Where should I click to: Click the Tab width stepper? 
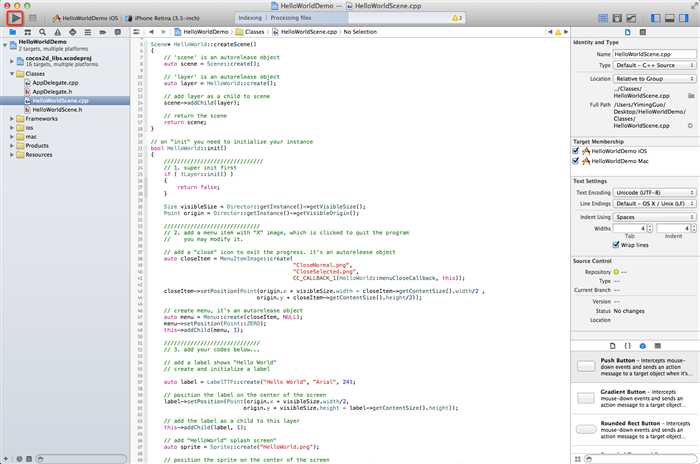650,228
